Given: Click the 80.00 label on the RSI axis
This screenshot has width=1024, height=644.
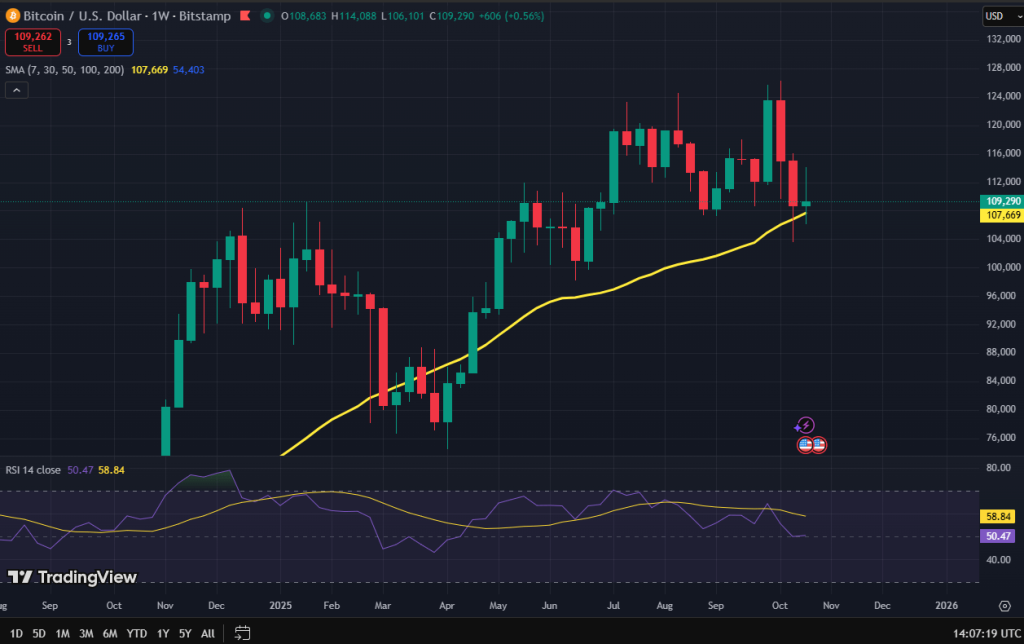Looking at the screenshot, I should point(999,468).
